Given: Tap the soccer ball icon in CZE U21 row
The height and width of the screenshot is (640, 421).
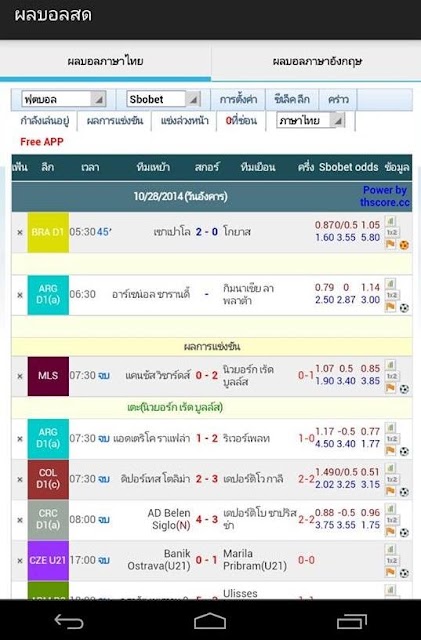Looking at the screenshot, I should pyautogui.click(x=404, y=573).
